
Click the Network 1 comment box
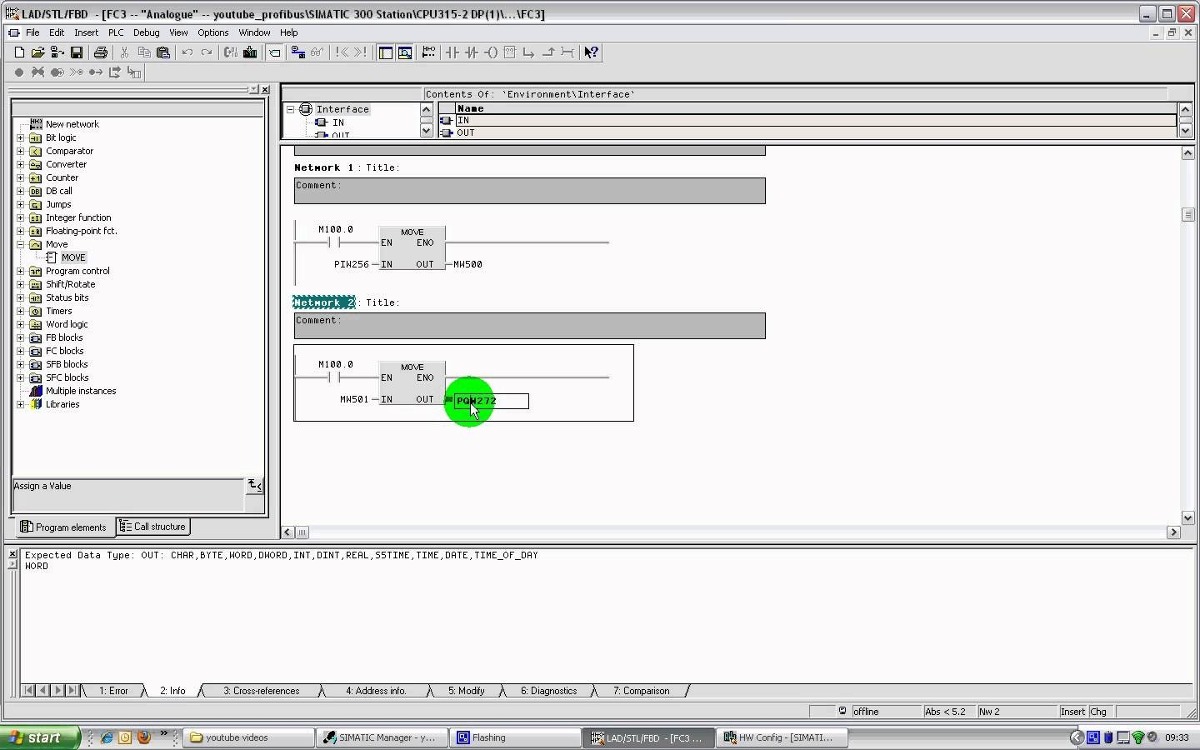coord(530,191)
